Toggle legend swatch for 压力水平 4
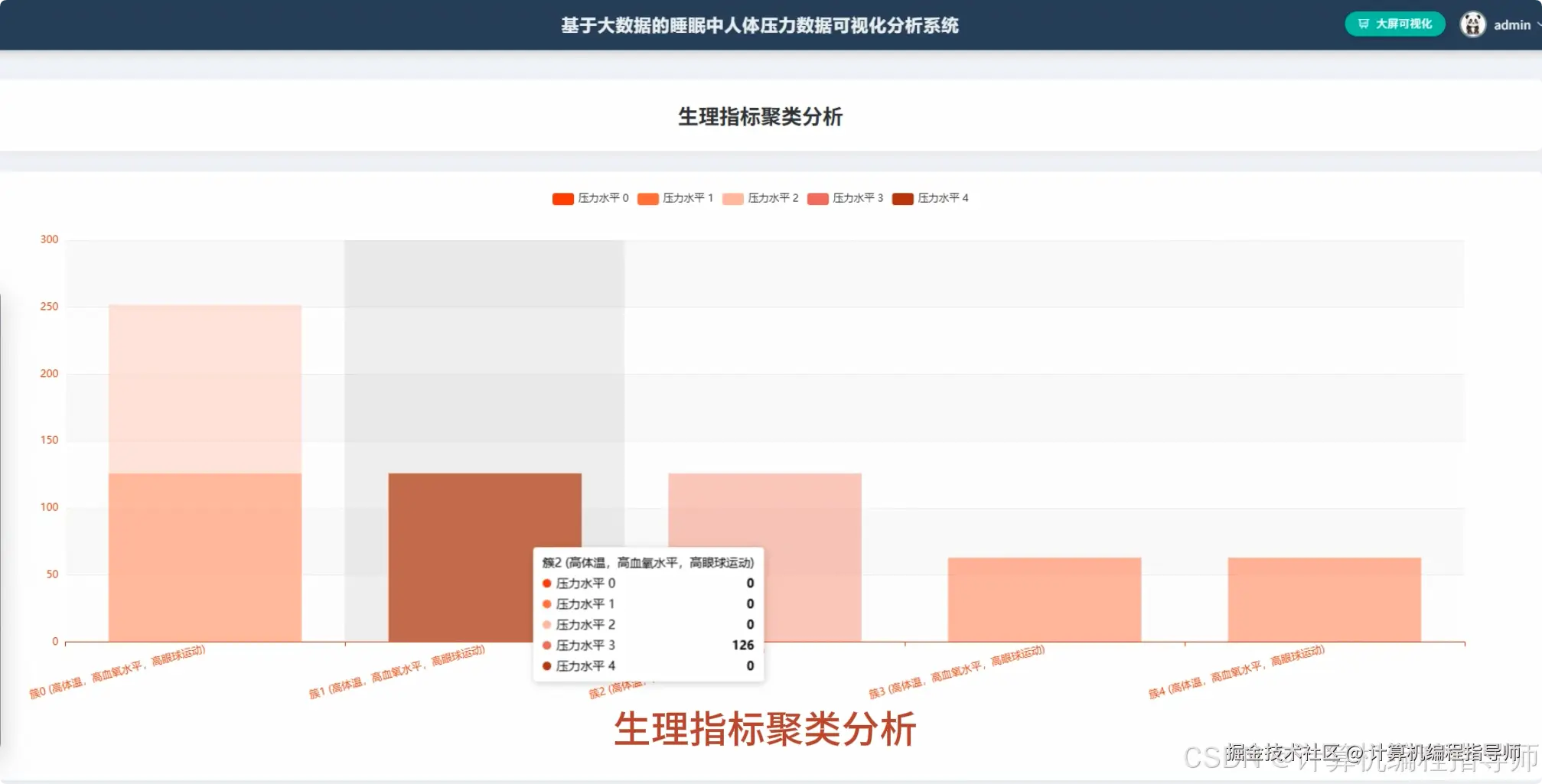 click(x=902, y=199)
